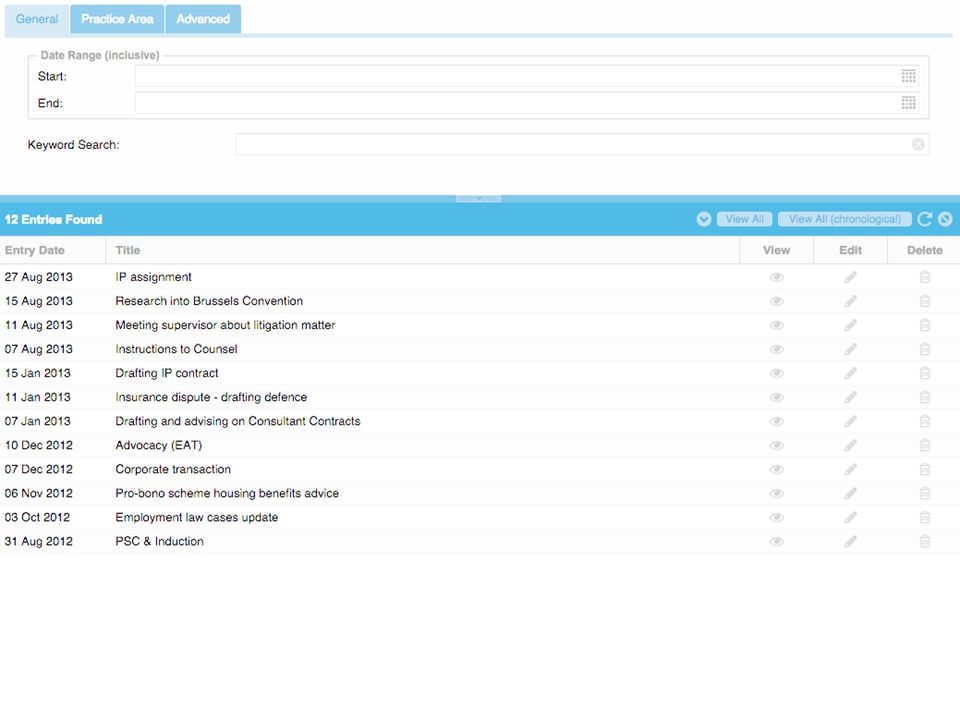Edit the Advocacy (EAT) entry
This screenshot has width=960, height=720.
(x=850, y=445)
